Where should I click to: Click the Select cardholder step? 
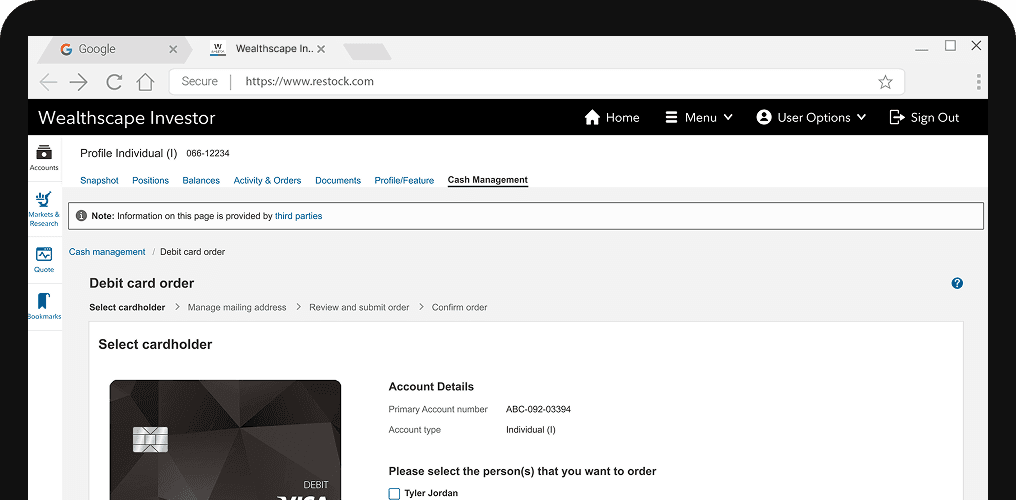click(x=127, y=308)
